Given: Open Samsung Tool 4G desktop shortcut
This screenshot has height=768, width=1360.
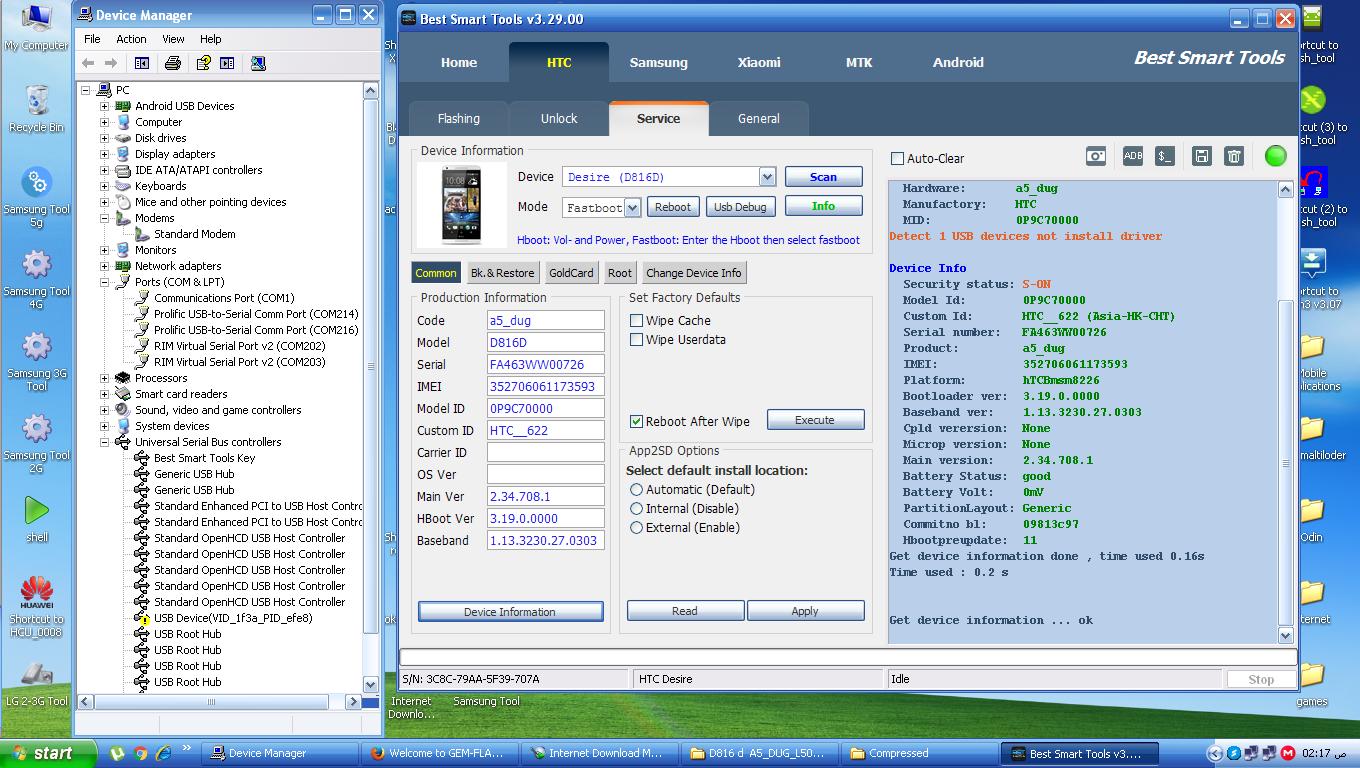Looking at the screenshot, I should tap(37, 279).
